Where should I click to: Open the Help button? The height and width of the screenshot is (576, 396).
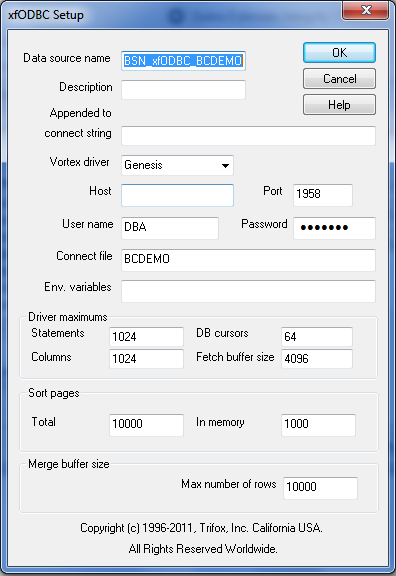339,105
